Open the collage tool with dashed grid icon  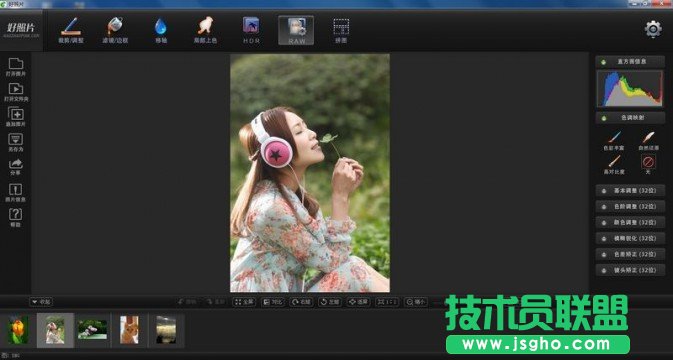click(341, 30)
